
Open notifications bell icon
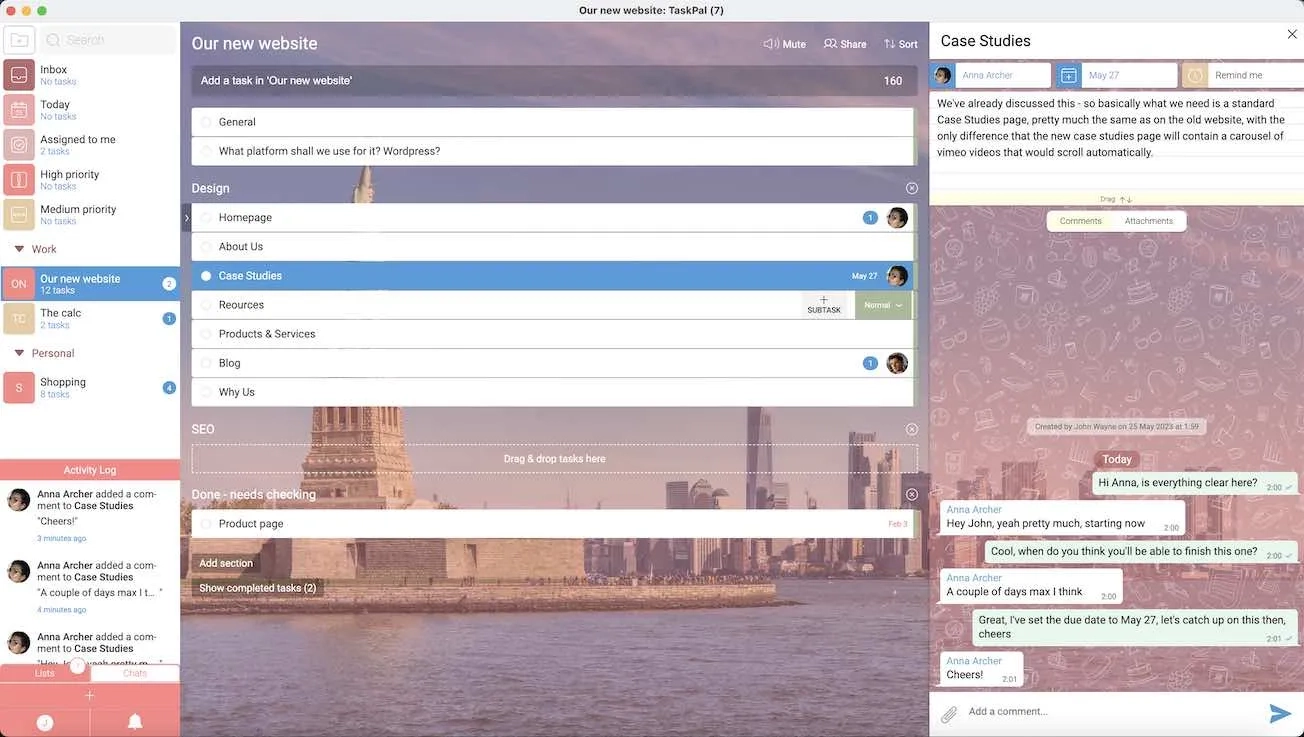pos(135,722)
